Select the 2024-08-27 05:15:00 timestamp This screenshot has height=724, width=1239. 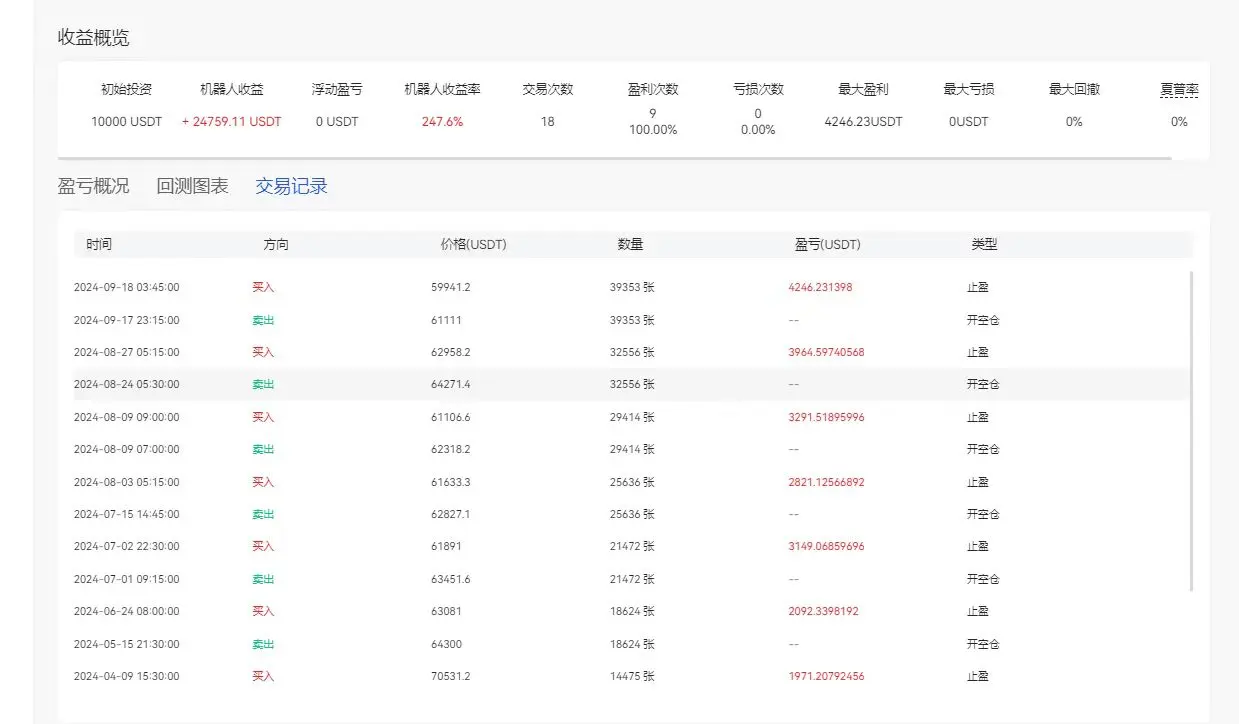click(x=127, y=352)
